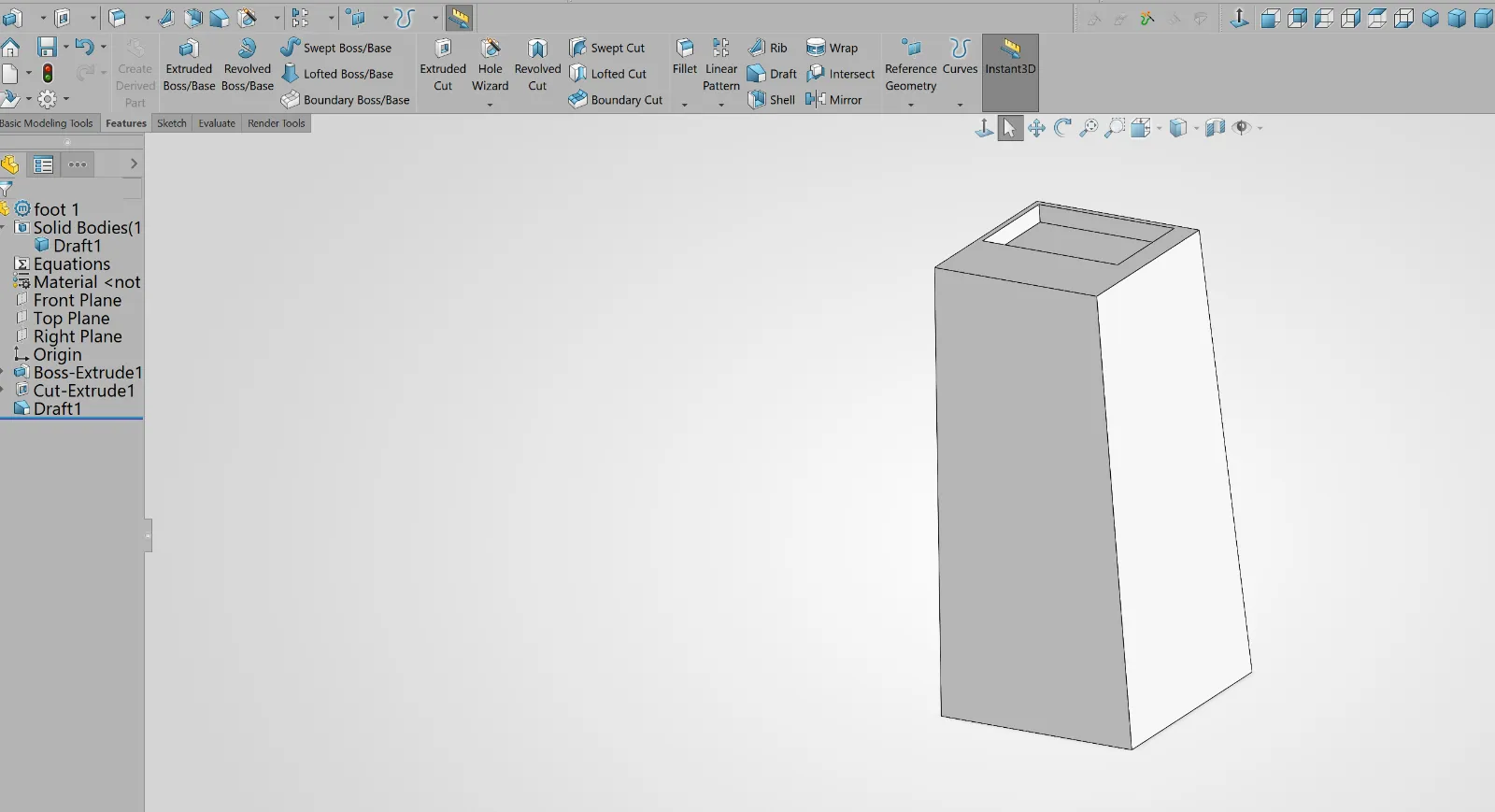Open FeatureManager design tree tab
Image resolution: width=1495 pixels, height=812 pixels.
[10, 164]
